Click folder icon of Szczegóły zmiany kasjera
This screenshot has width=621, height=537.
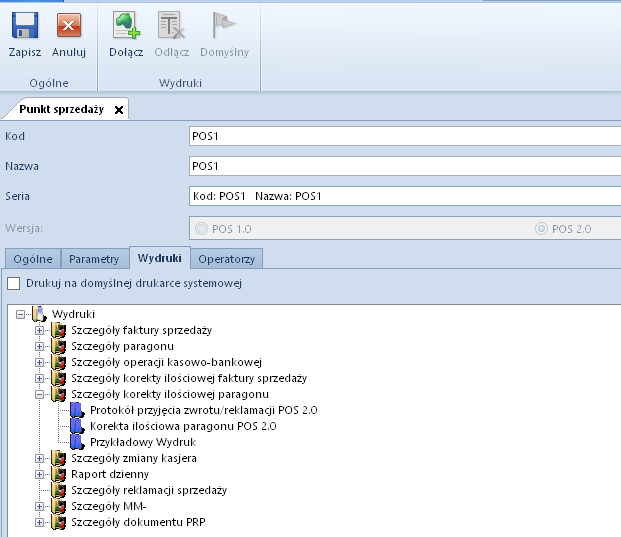point(59,458)
